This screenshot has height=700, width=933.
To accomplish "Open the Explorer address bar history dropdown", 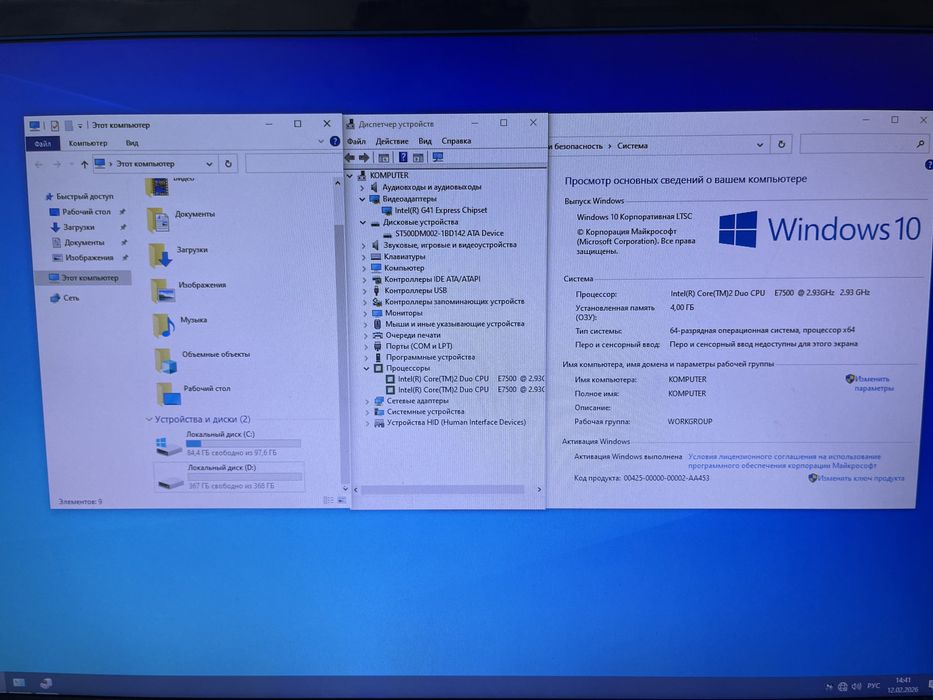I will 209,164.
